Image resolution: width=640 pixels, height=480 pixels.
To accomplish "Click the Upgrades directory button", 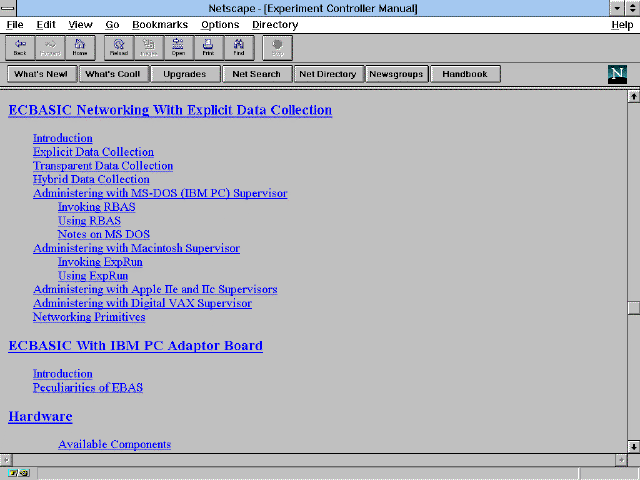I will pos(185,74).
